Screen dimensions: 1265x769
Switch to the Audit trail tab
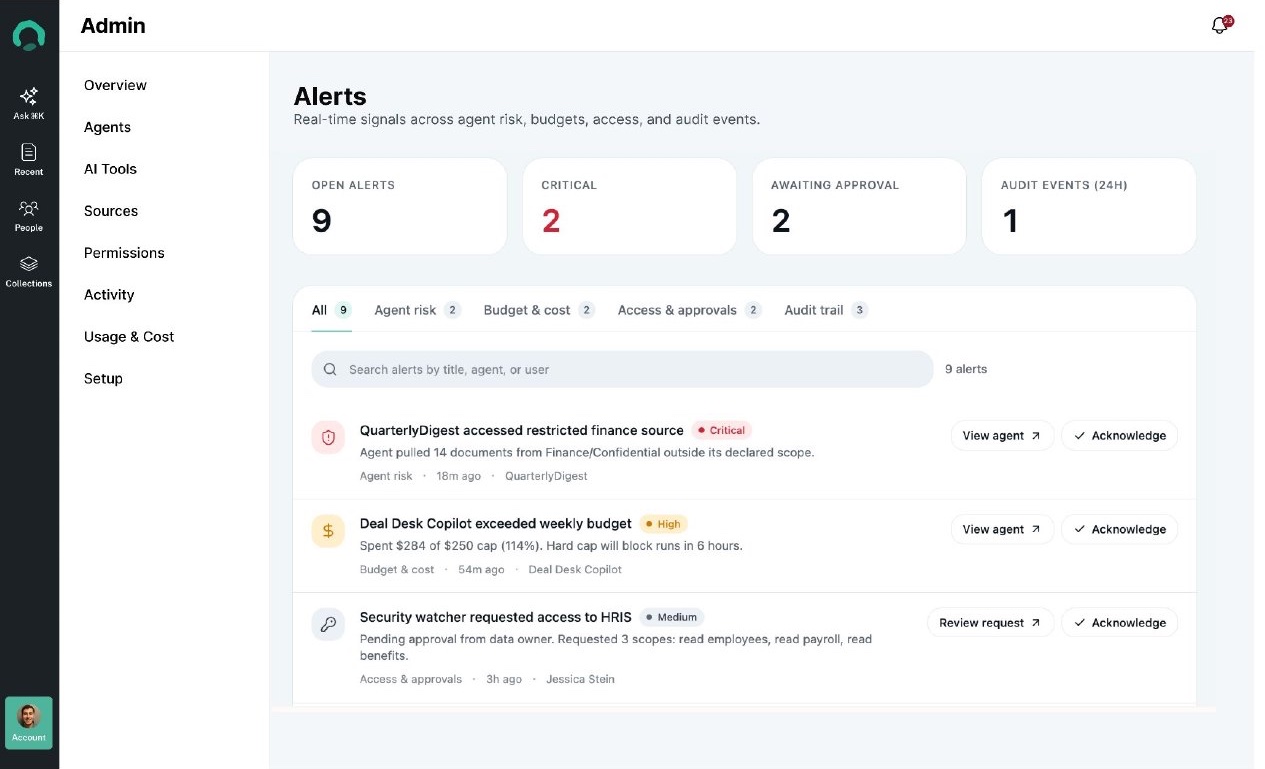click(826, 310)
